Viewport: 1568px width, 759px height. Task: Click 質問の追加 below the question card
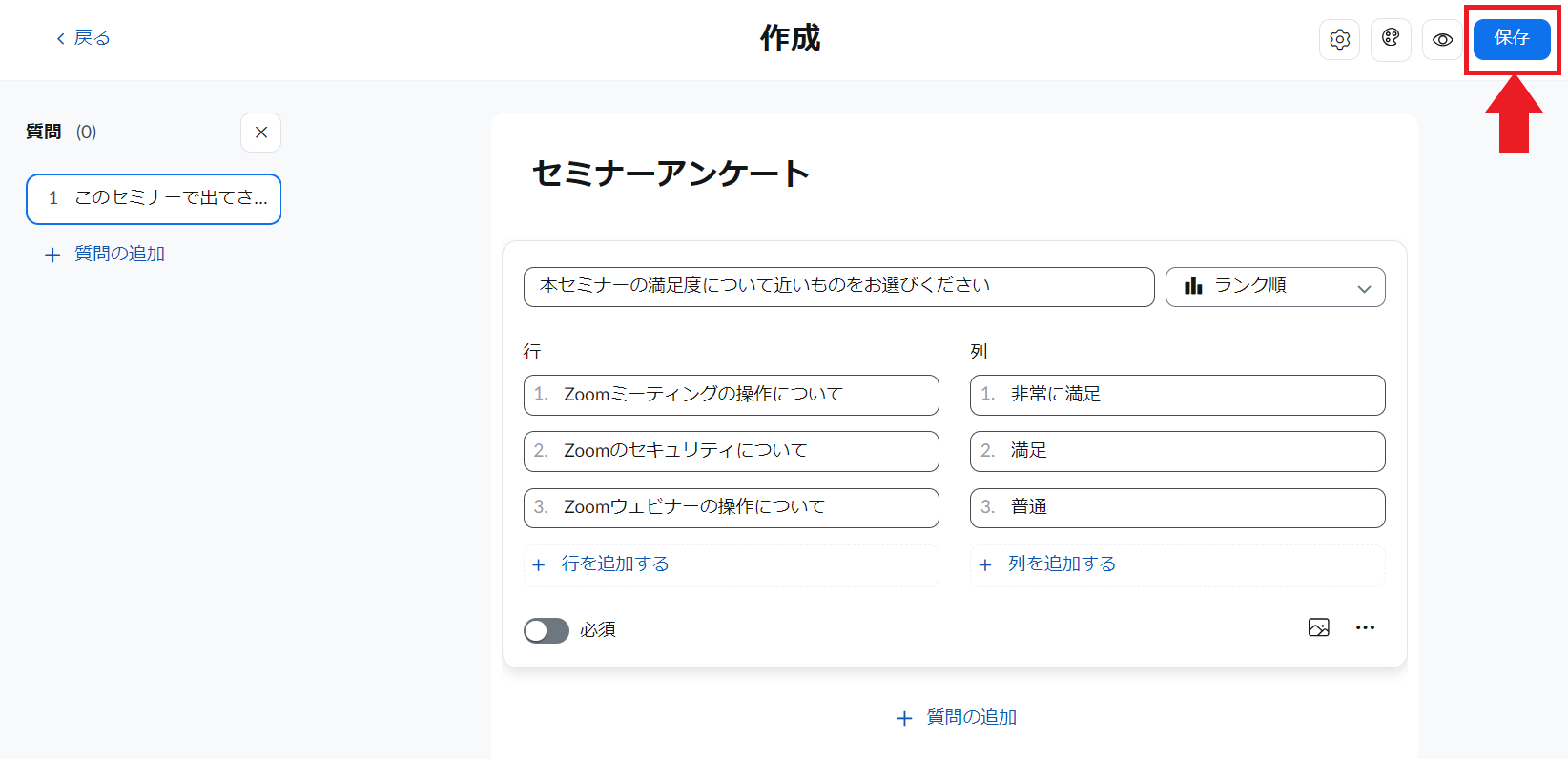coord(972,717)
